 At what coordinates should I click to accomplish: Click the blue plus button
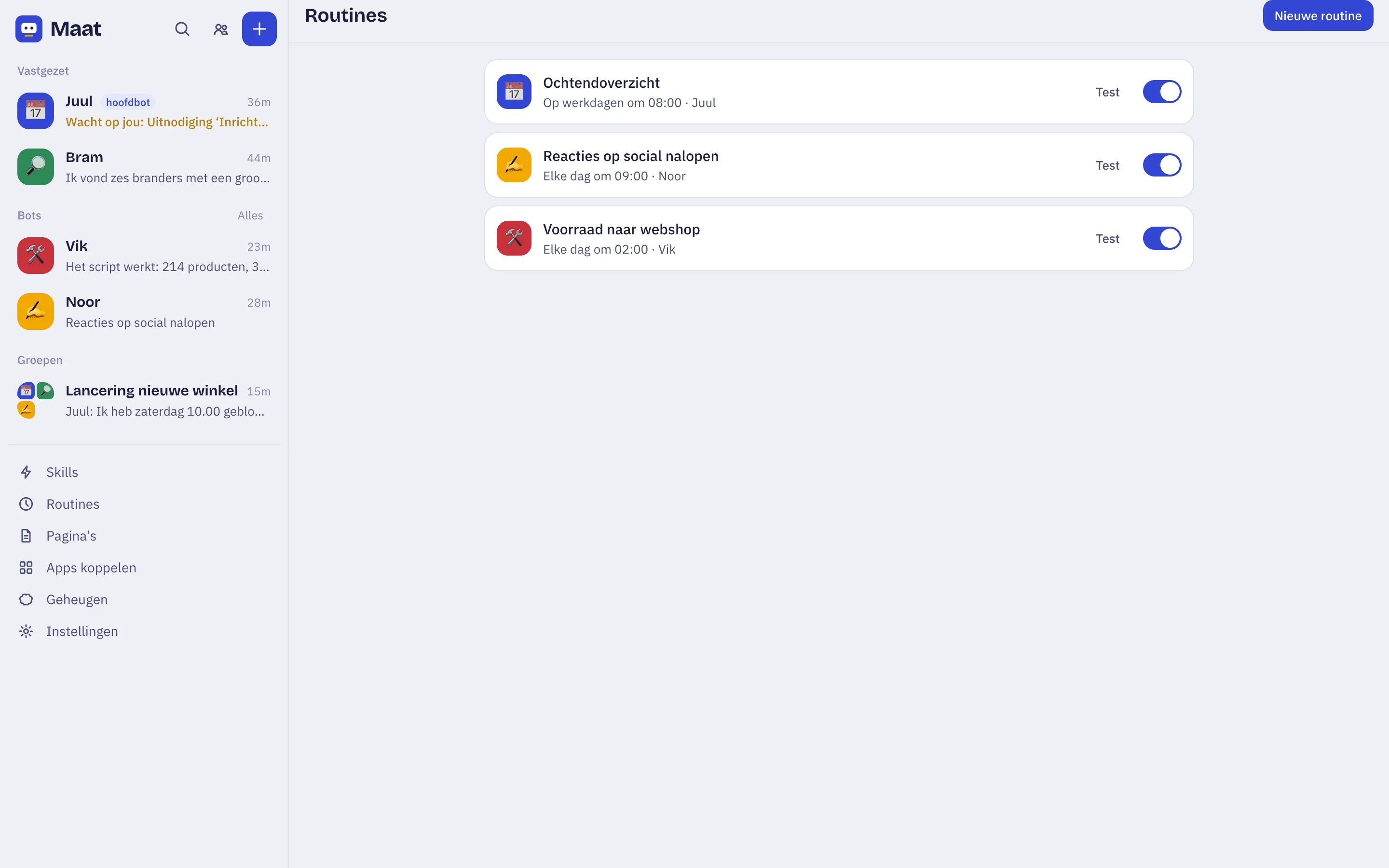(259, 29)
